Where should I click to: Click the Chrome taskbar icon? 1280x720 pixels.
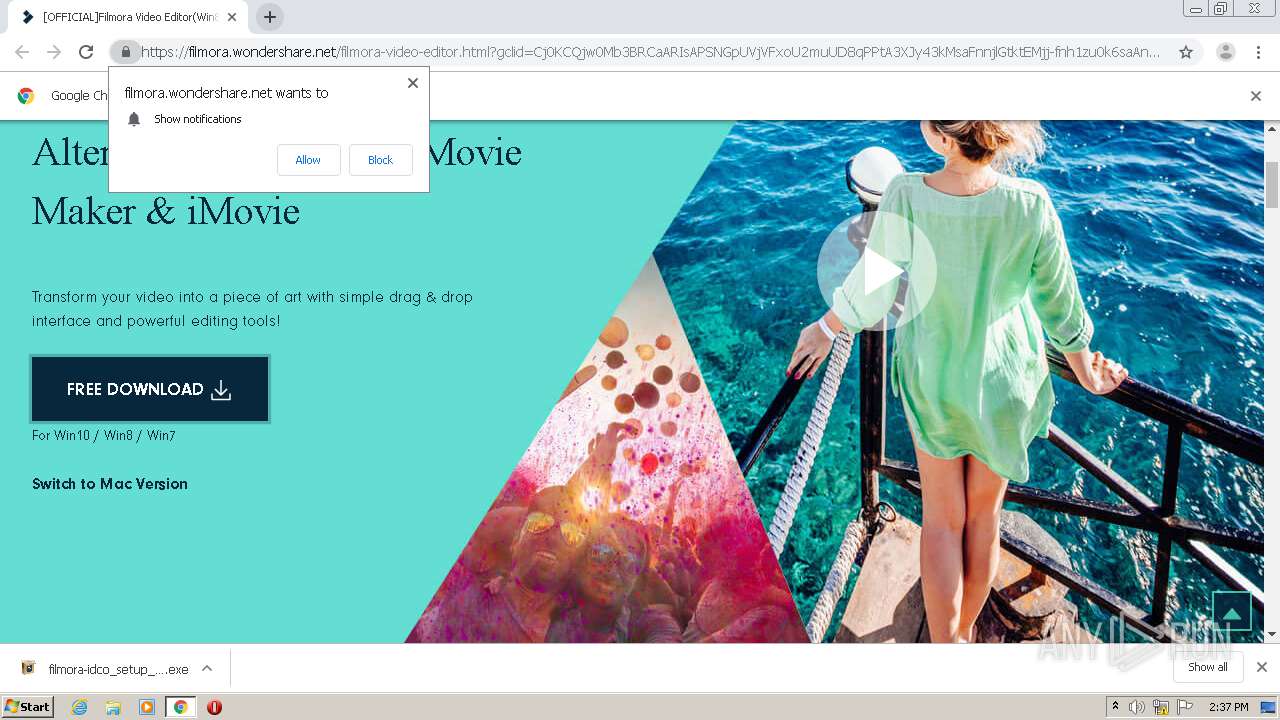point(180,707)
